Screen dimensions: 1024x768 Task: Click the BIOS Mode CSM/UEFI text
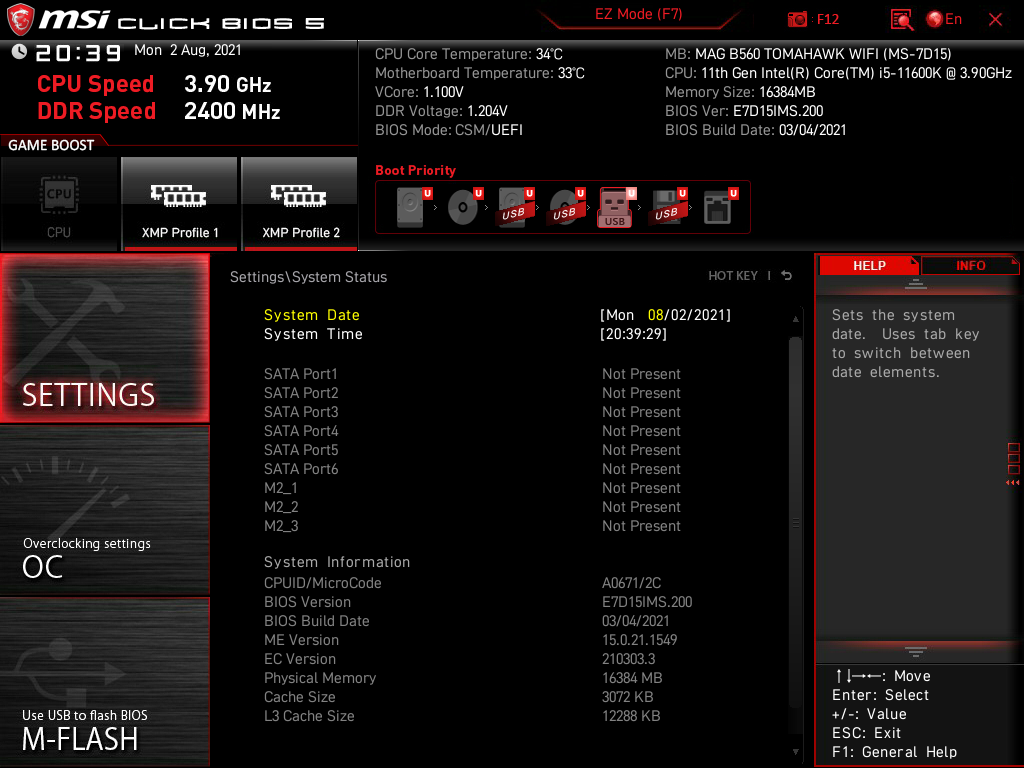449,130
